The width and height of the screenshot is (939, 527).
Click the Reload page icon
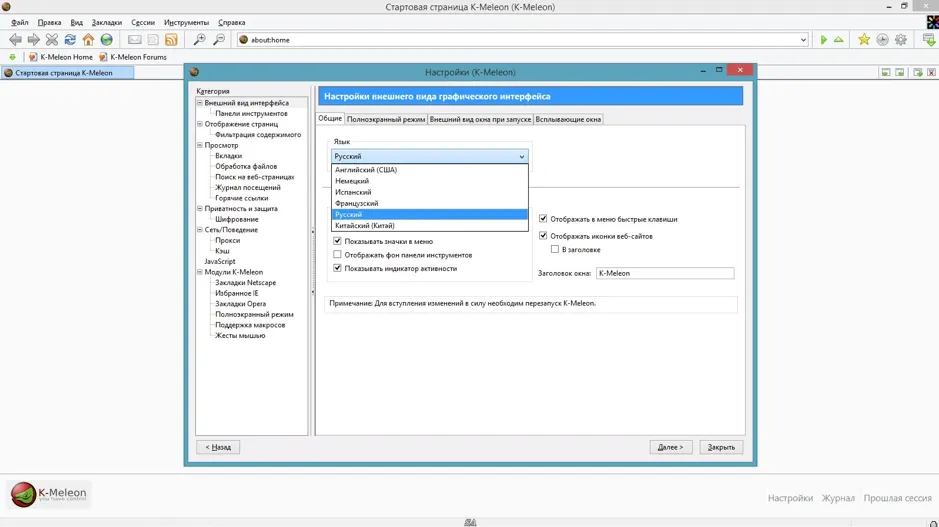70,40
